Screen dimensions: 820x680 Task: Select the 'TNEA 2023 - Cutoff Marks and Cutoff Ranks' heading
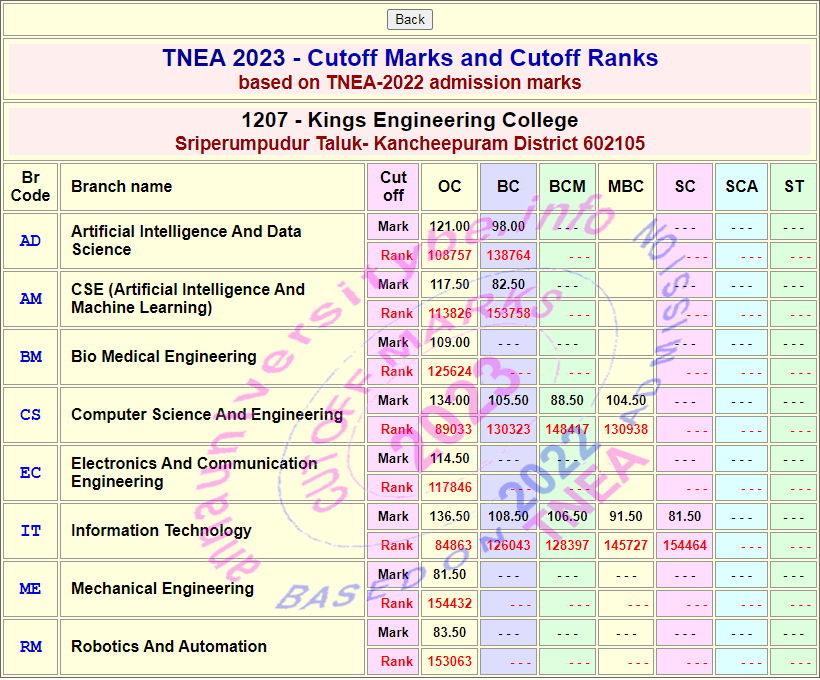pos(409,58)
